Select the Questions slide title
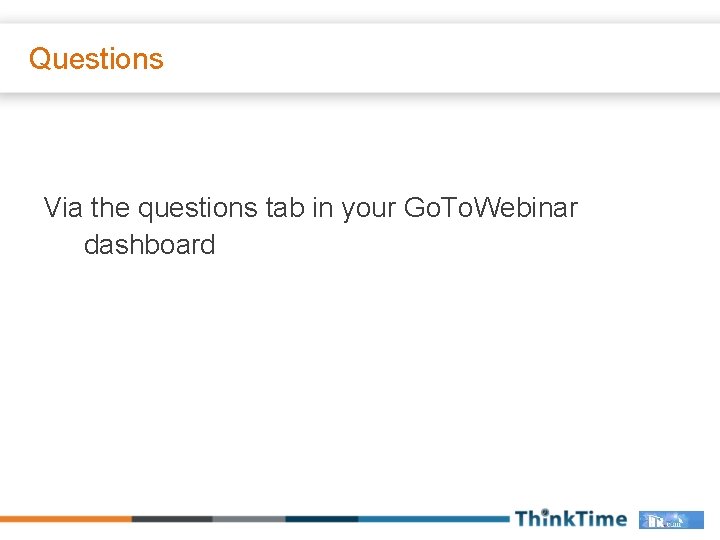The height and width of the screenshot is (540, 720). tap(96, 59)
